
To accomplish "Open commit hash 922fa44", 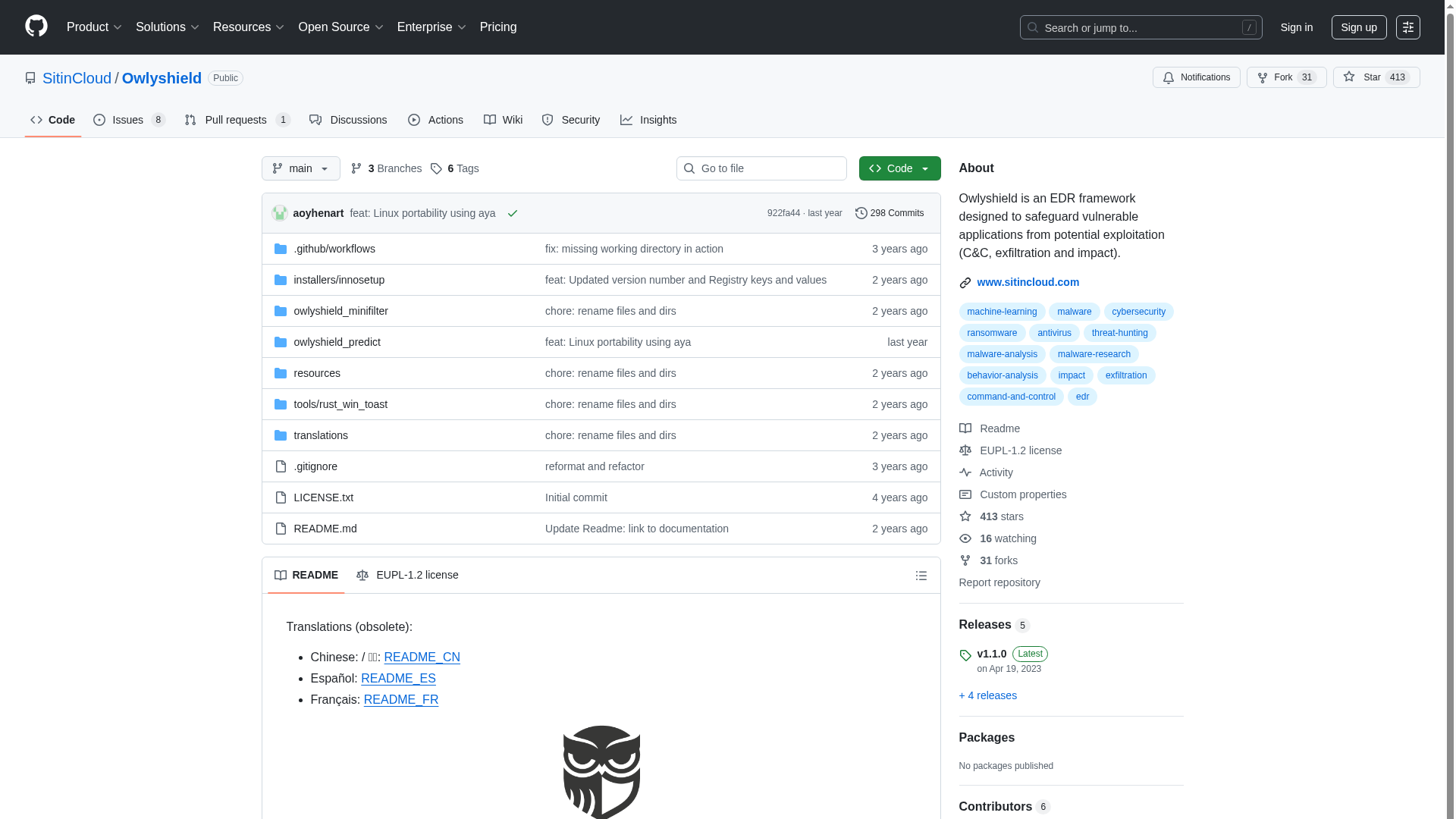I will tap(783, 213).
